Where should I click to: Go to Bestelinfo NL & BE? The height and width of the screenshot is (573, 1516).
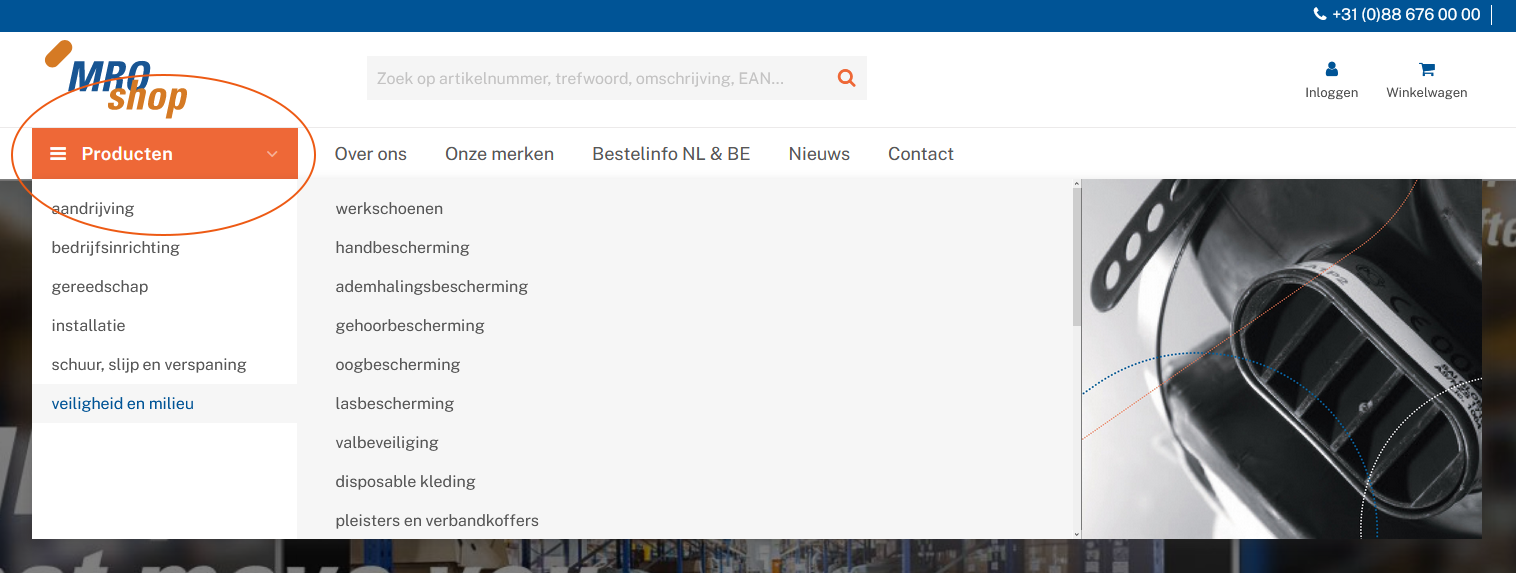pyautogui.click(x=671, y=154)
